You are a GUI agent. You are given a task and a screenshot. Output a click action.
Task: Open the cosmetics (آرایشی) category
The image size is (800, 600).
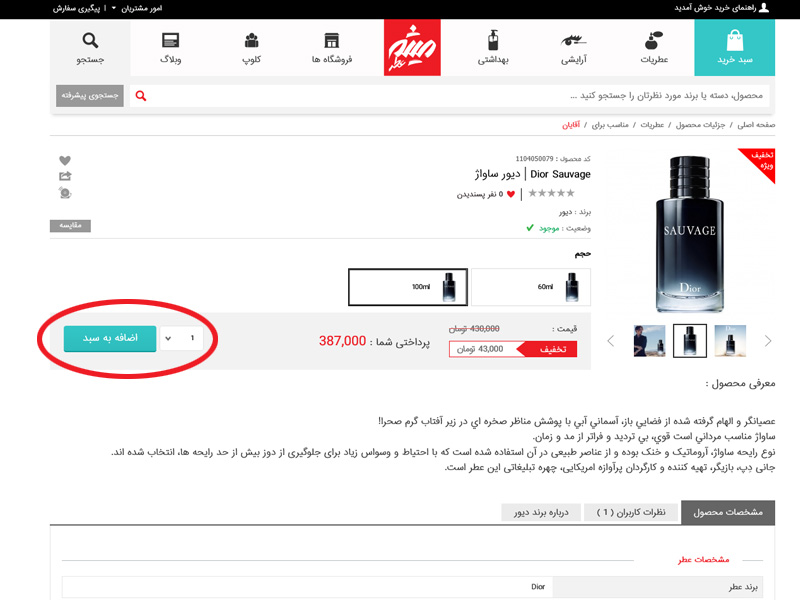(x=573, y=47)
